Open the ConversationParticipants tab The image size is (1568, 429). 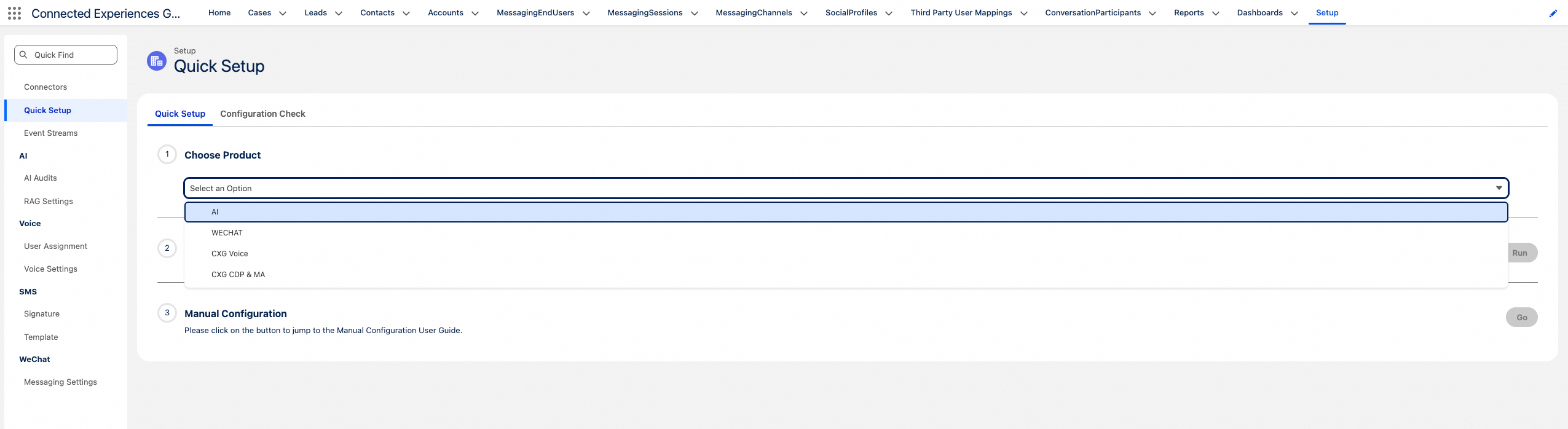tap(1093, 12)
